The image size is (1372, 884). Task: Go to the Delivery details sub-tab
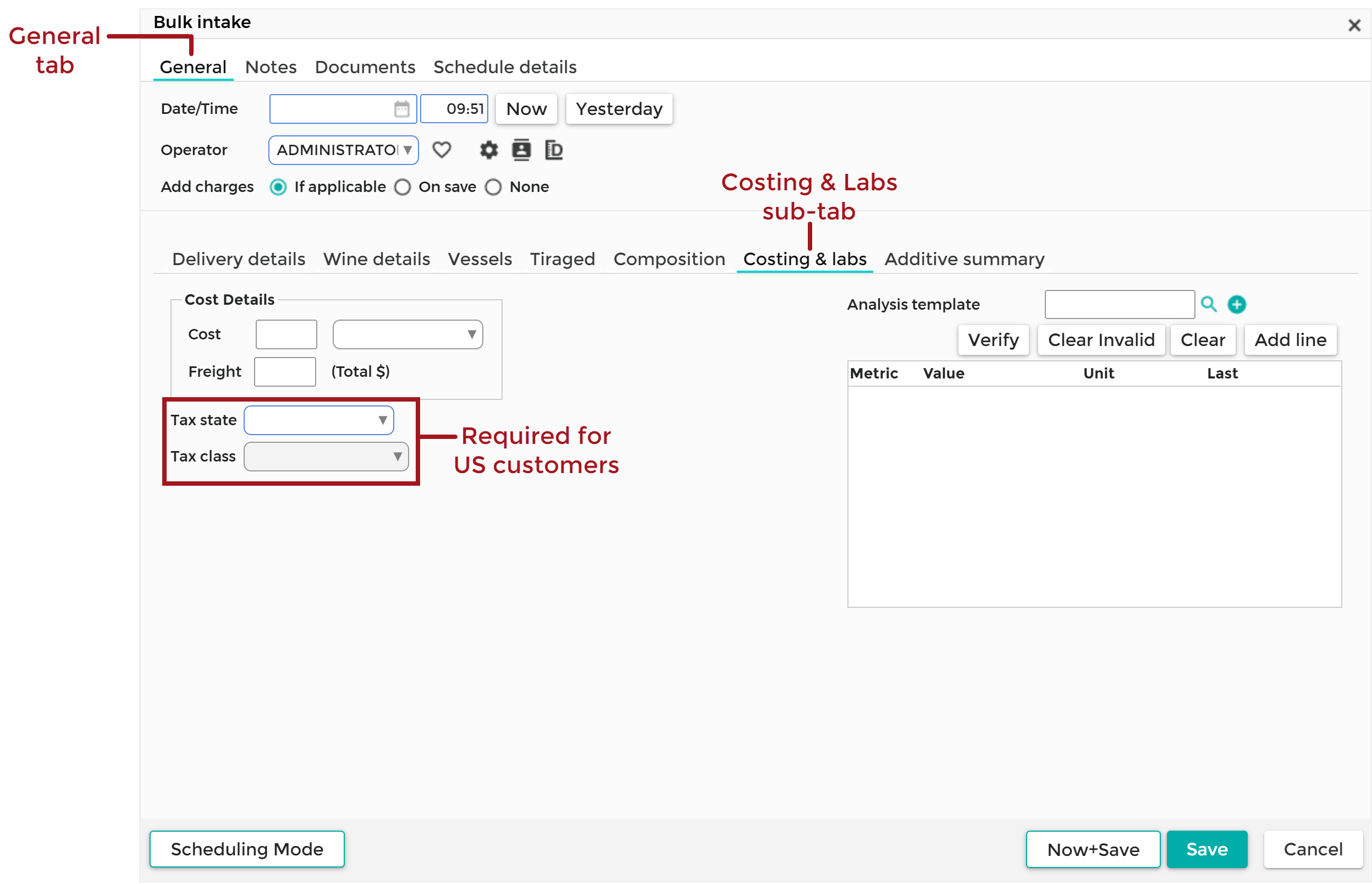[x=239, y=259]
